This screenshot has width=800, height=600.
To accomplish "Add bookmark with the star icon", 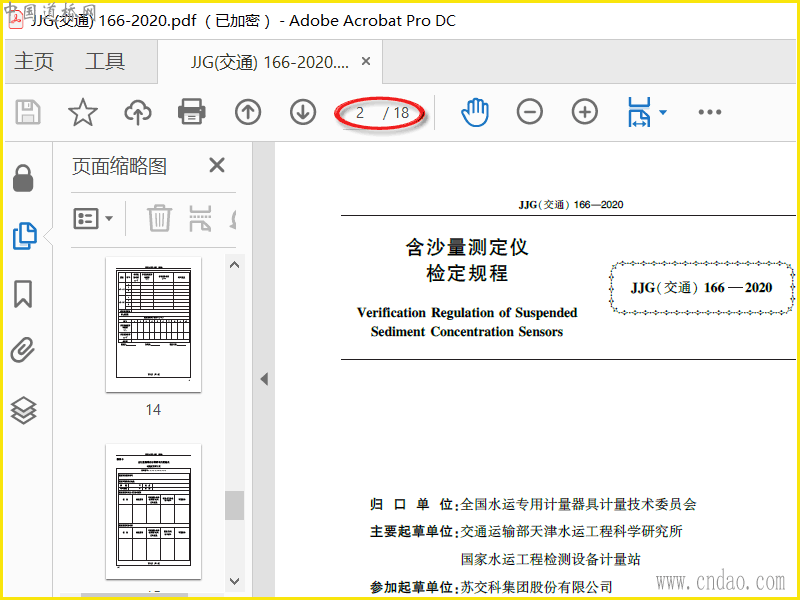I will coord(83,112).
